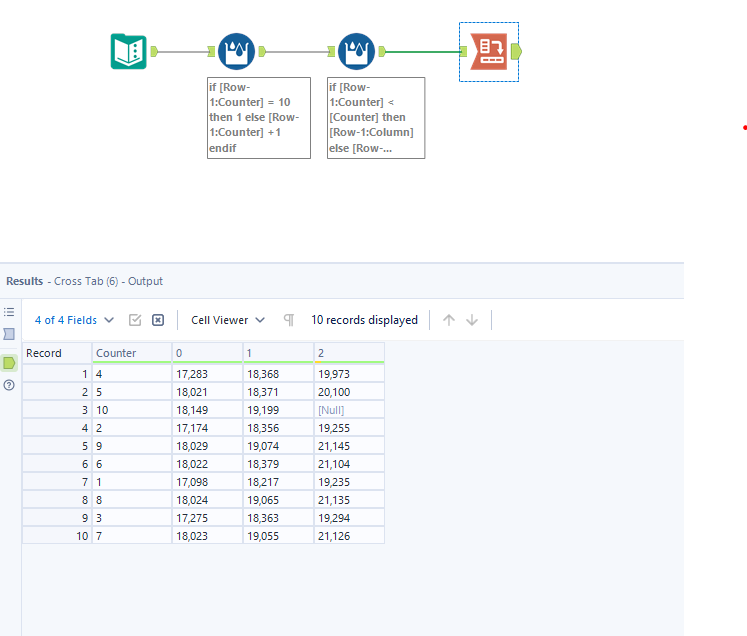Open the results help icon
This screenshot has height=636, width=747.
click(x=9, y=385)
